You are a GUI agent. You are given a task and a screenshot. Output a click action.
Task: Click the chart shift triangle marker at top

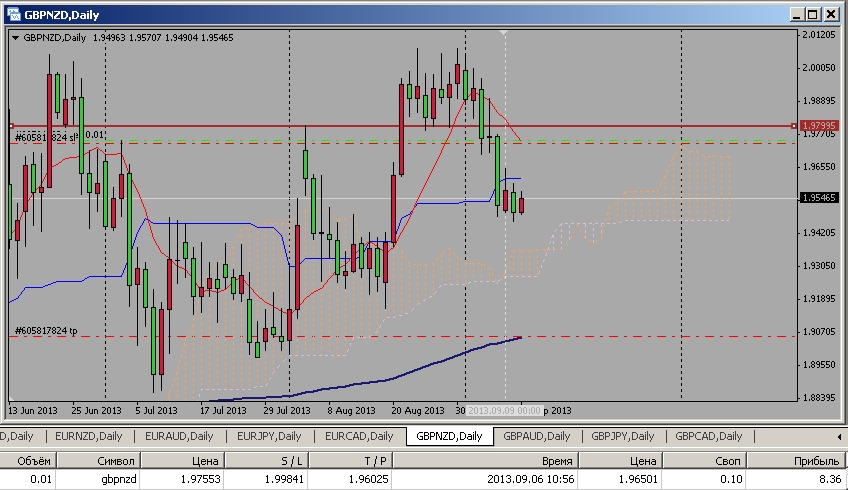point(504,34)
